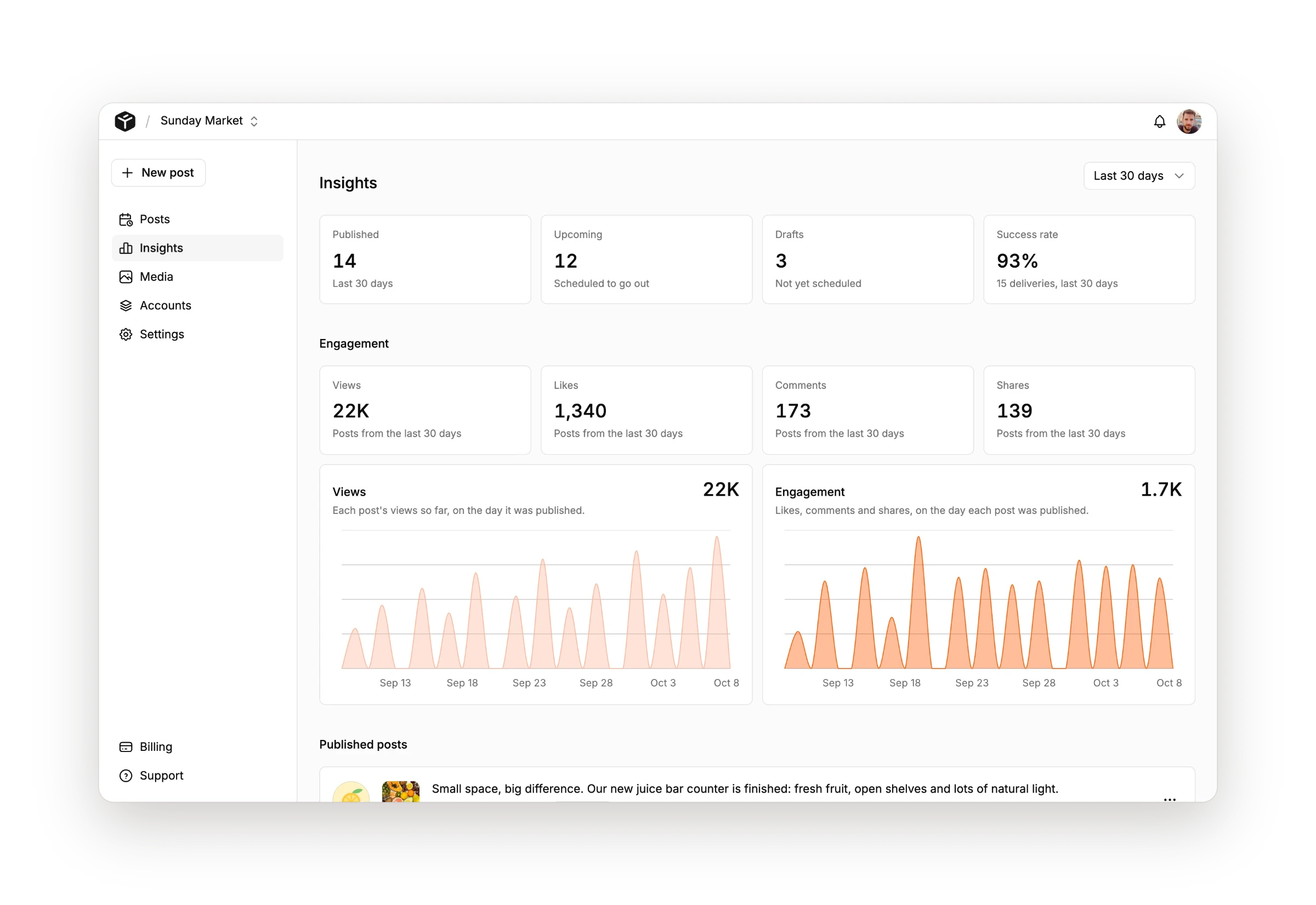Toggle the workspace switcher up-down chevron
The height and width of the screenshot is (905, 1316).
254,121
